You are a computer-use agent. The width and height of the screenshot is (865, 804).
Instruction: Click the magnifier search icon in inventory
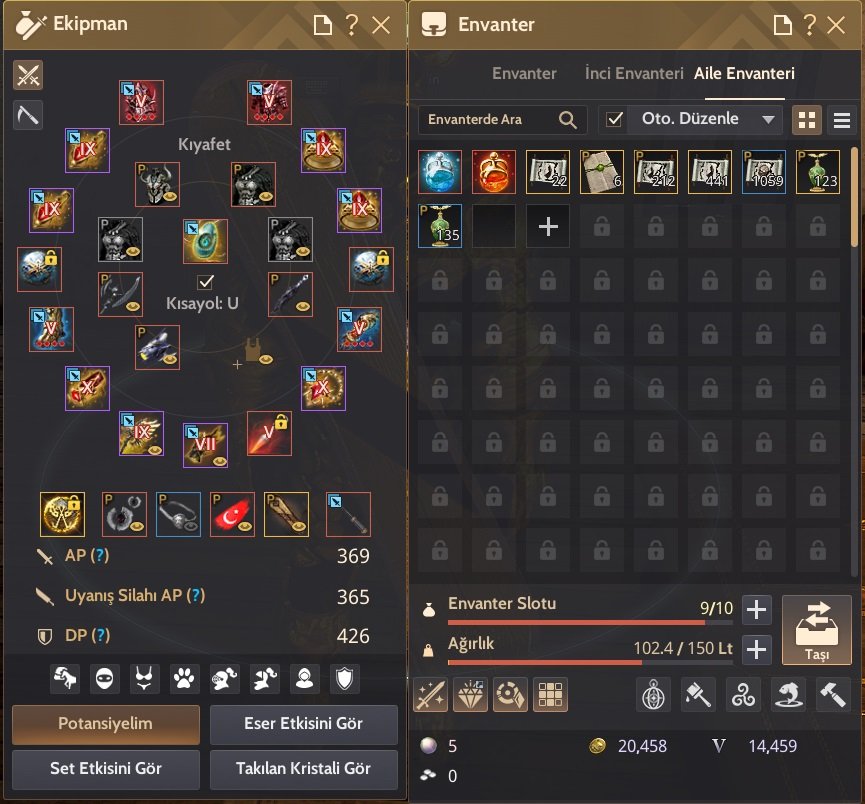(x=568, y=120)
